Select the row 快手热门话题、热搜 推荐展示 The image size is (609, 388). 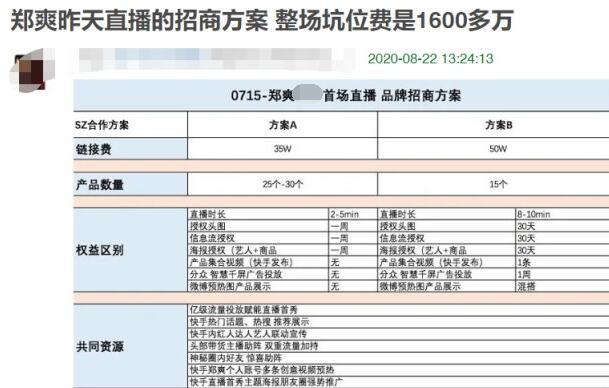pos(398,322)
